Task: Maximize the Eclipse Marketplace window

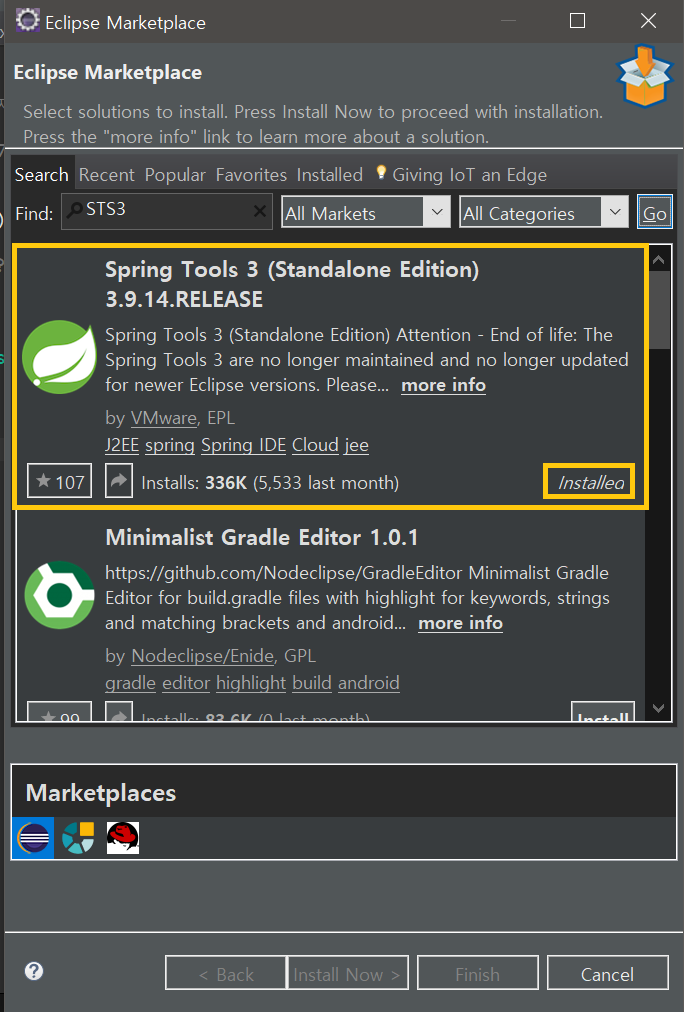Action: pyautogui.click(x=578, y=21)
